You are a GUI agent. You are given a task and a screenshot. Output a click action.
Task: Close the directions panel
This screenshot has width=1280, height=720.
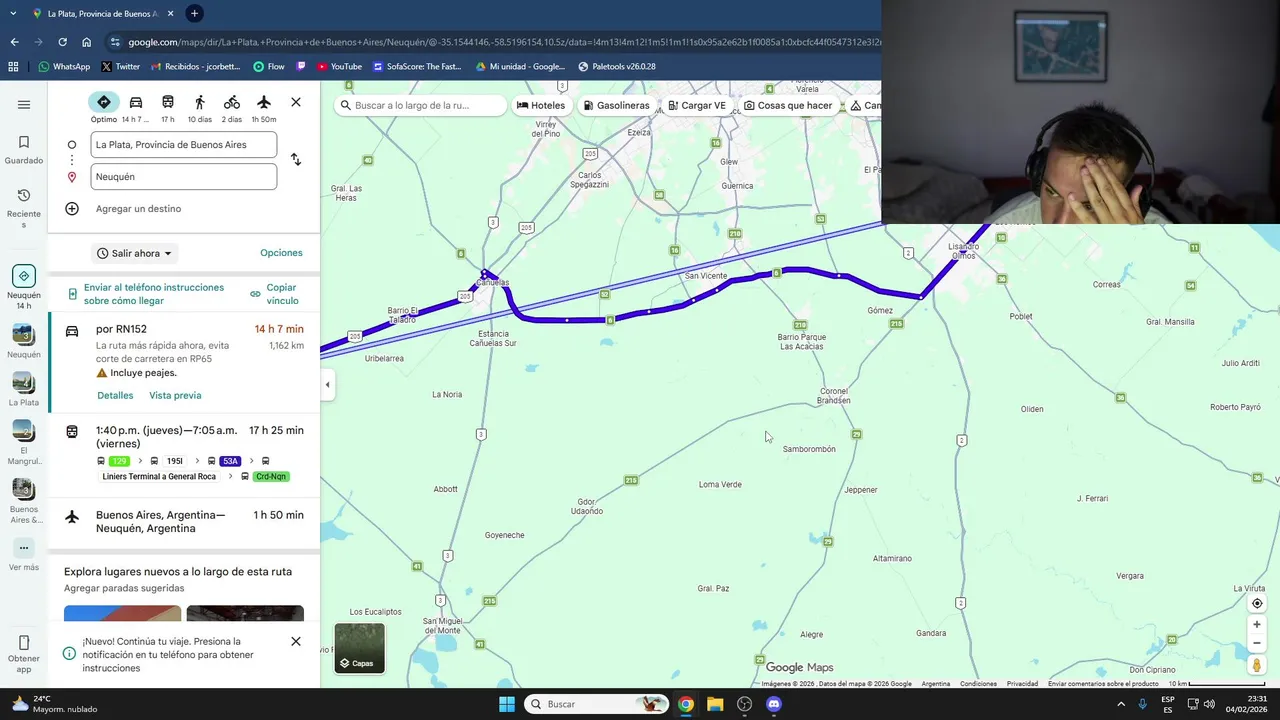click(x=296, y=102)
